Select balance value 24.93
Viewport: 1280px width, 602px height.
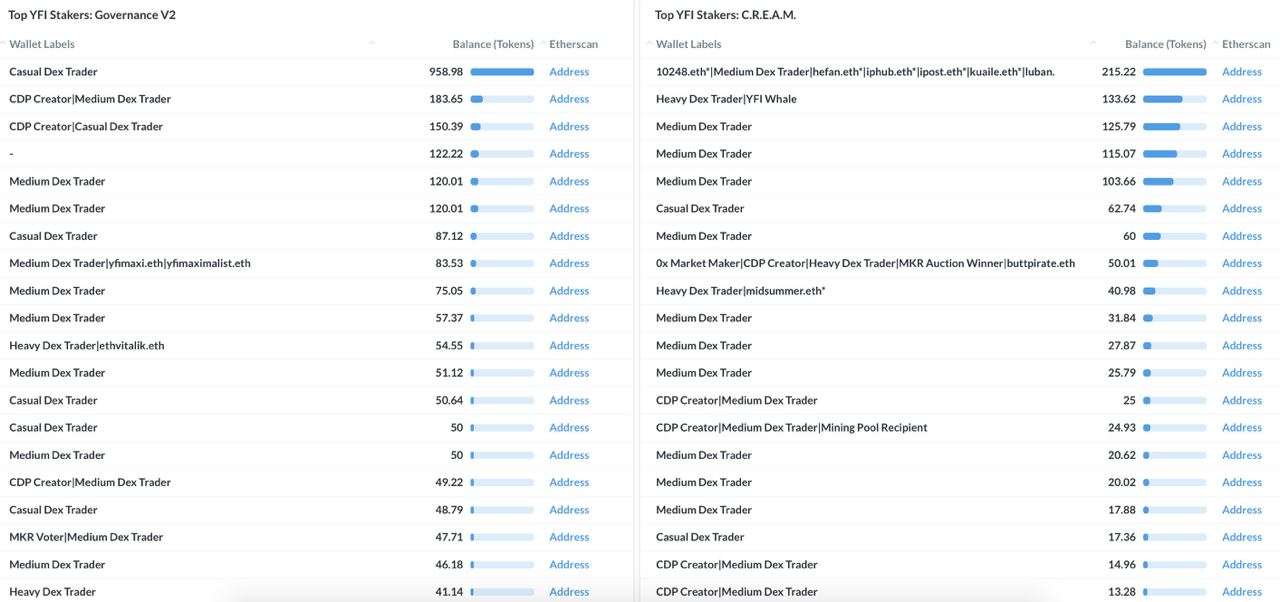tap(1122, 427)
